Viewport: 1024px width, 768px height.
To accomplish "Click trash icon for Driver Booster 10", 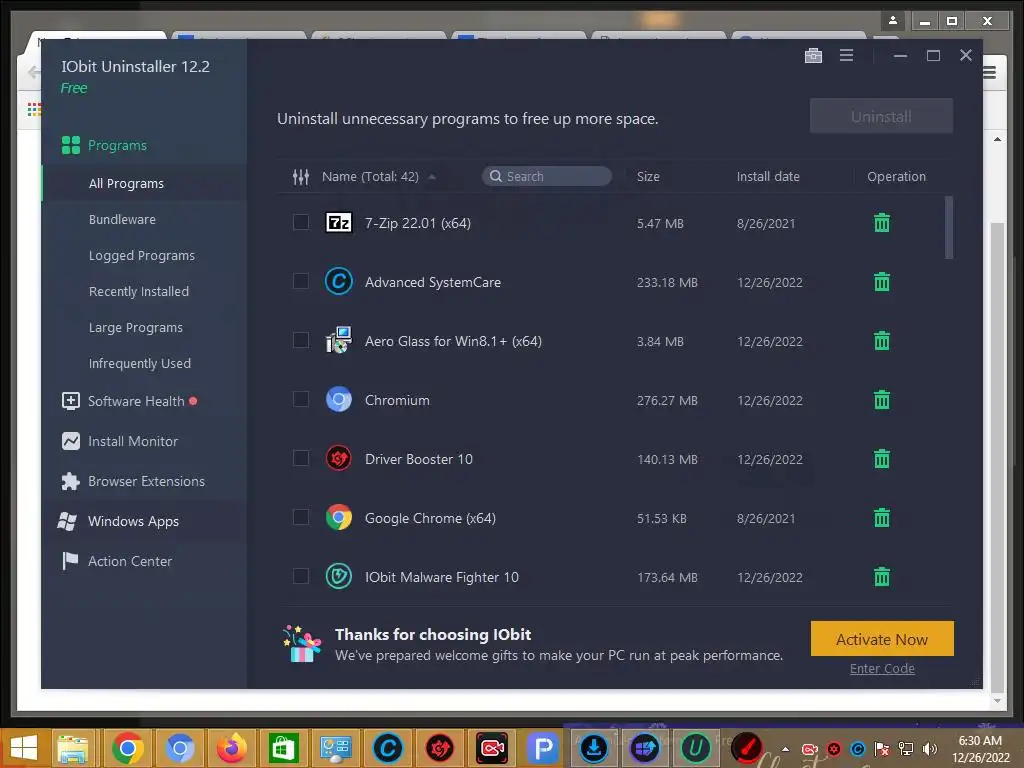I will tap(882, 458).
